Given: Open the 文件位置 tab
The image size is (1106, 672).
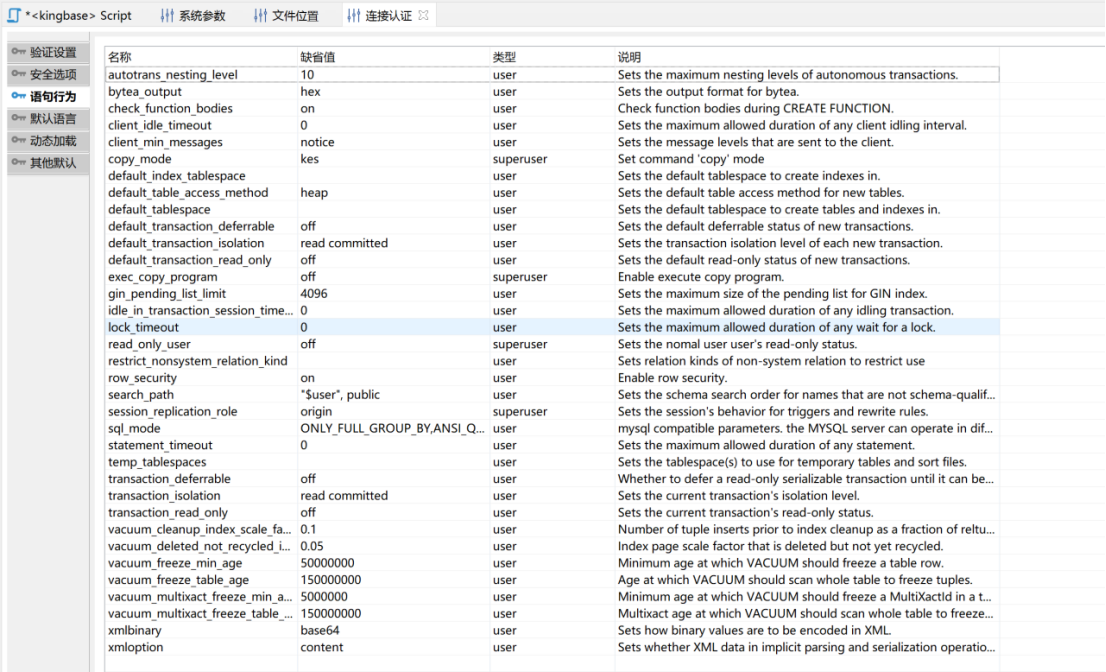Looking at the screenshot, I should pos(295,16).
